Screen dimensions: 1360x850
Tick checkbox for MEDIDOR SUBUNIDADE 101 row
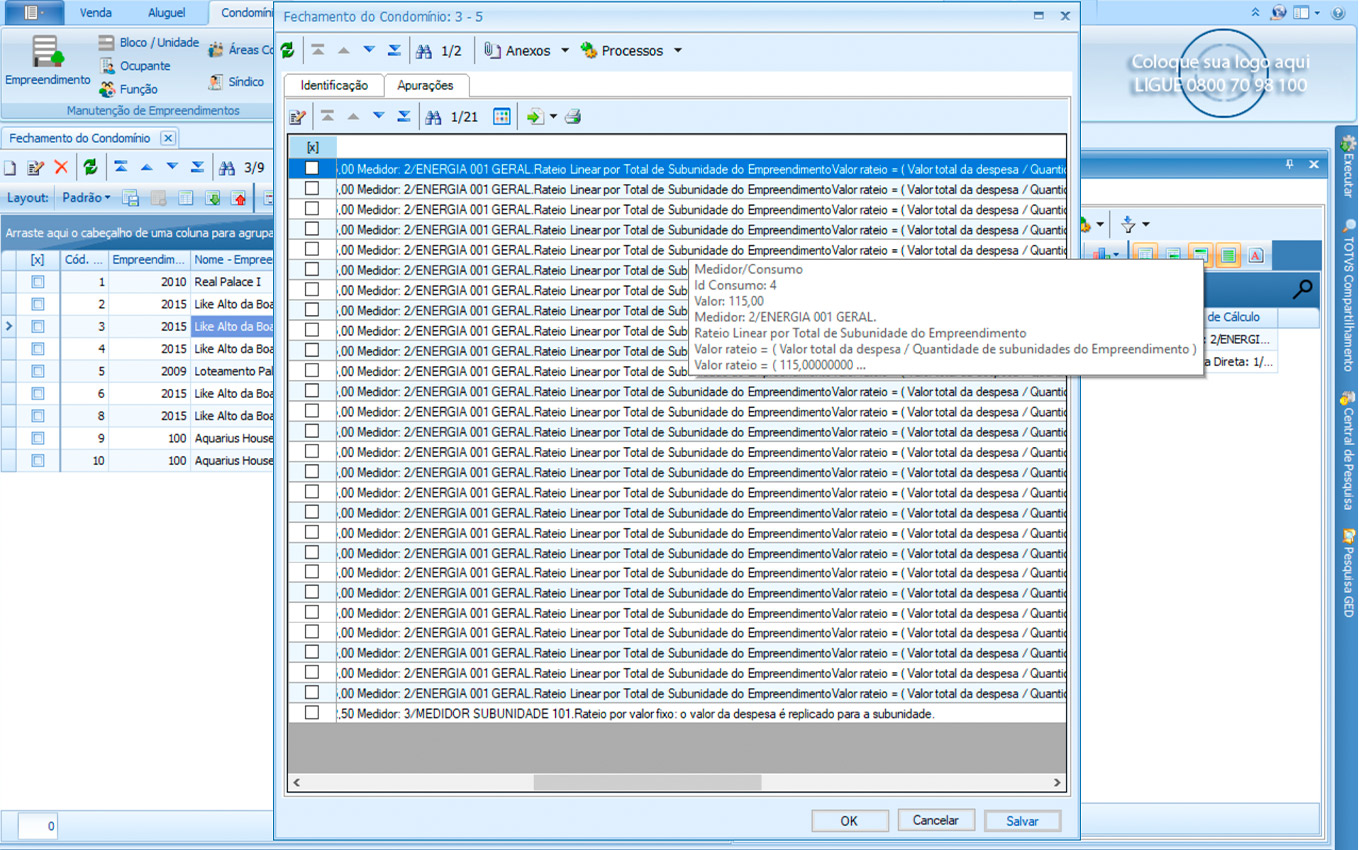pos(312,713)
